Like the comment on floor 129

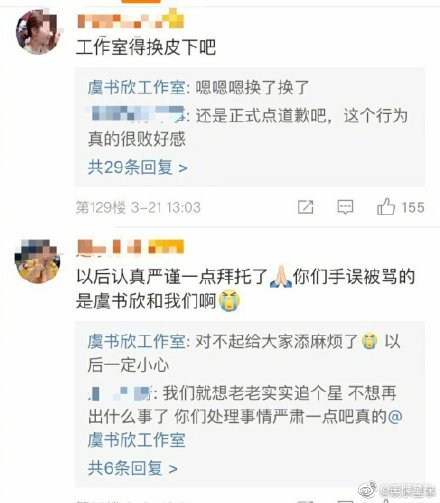pos(386,207)
